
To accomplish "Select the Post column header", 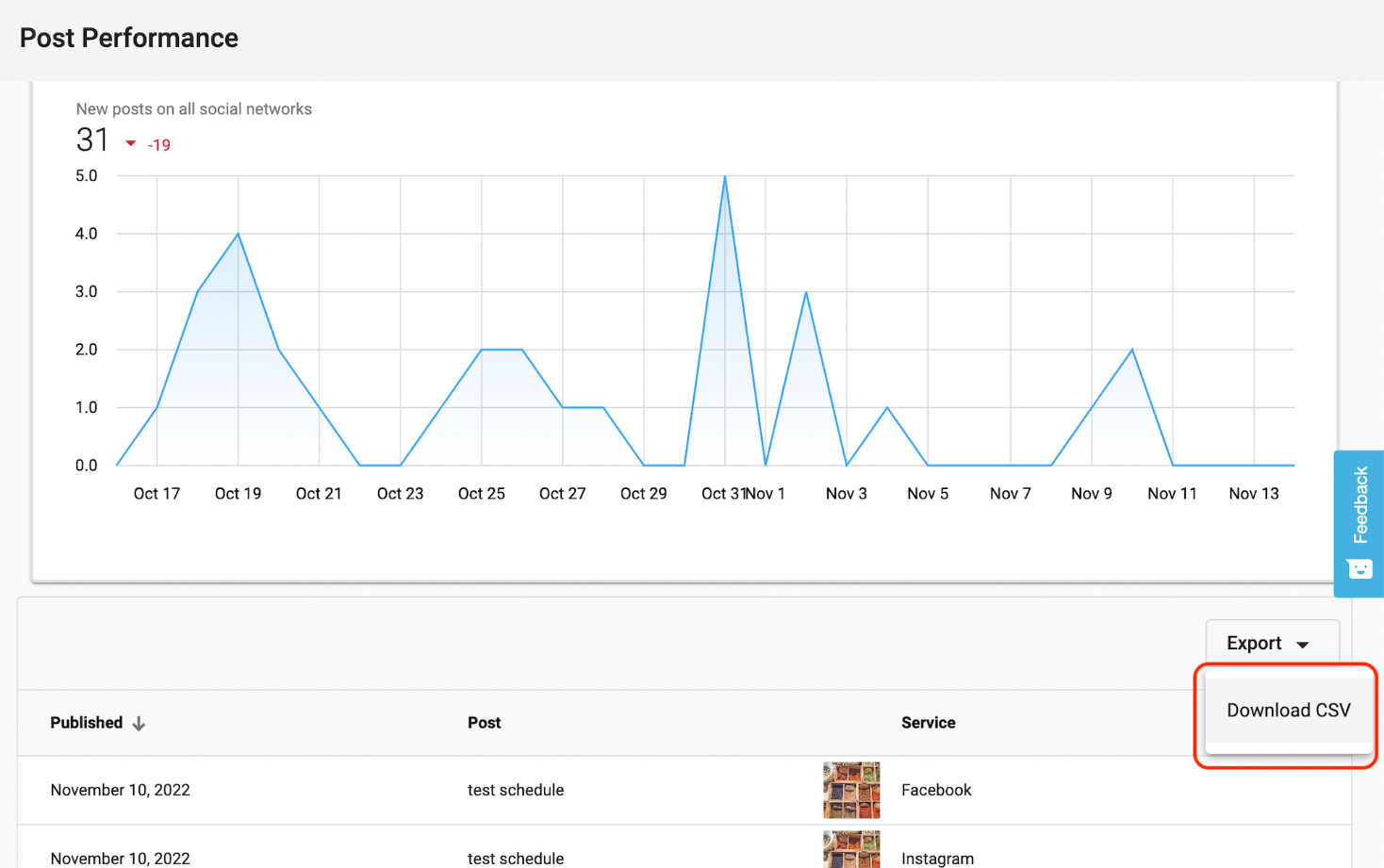I will click(x=484, y=723).
